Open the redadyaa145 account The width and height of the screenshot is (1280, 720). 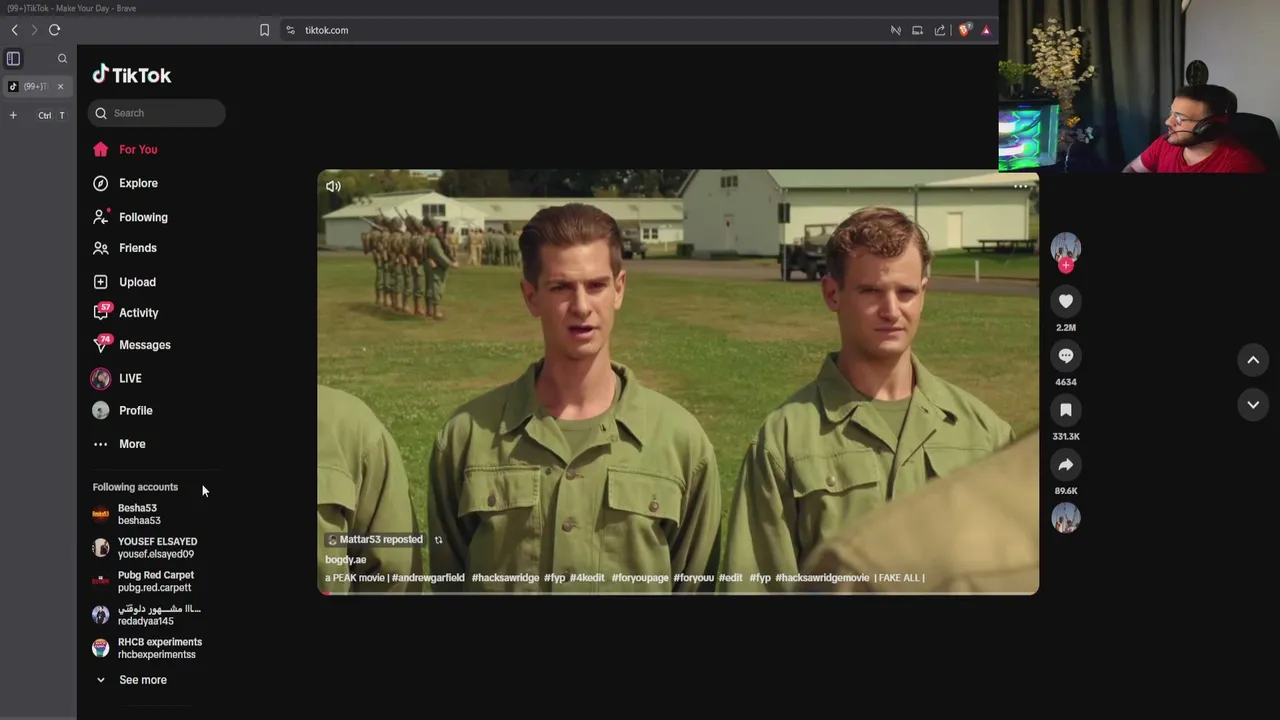146,615
